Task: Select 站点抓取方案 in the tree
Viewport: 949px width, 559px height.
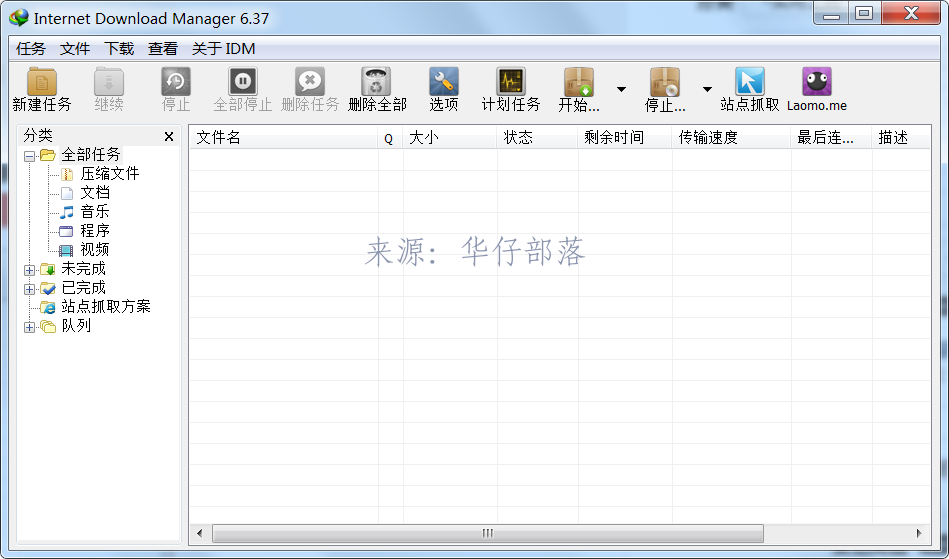Action: pyautogui.click(x=106, y=307)
